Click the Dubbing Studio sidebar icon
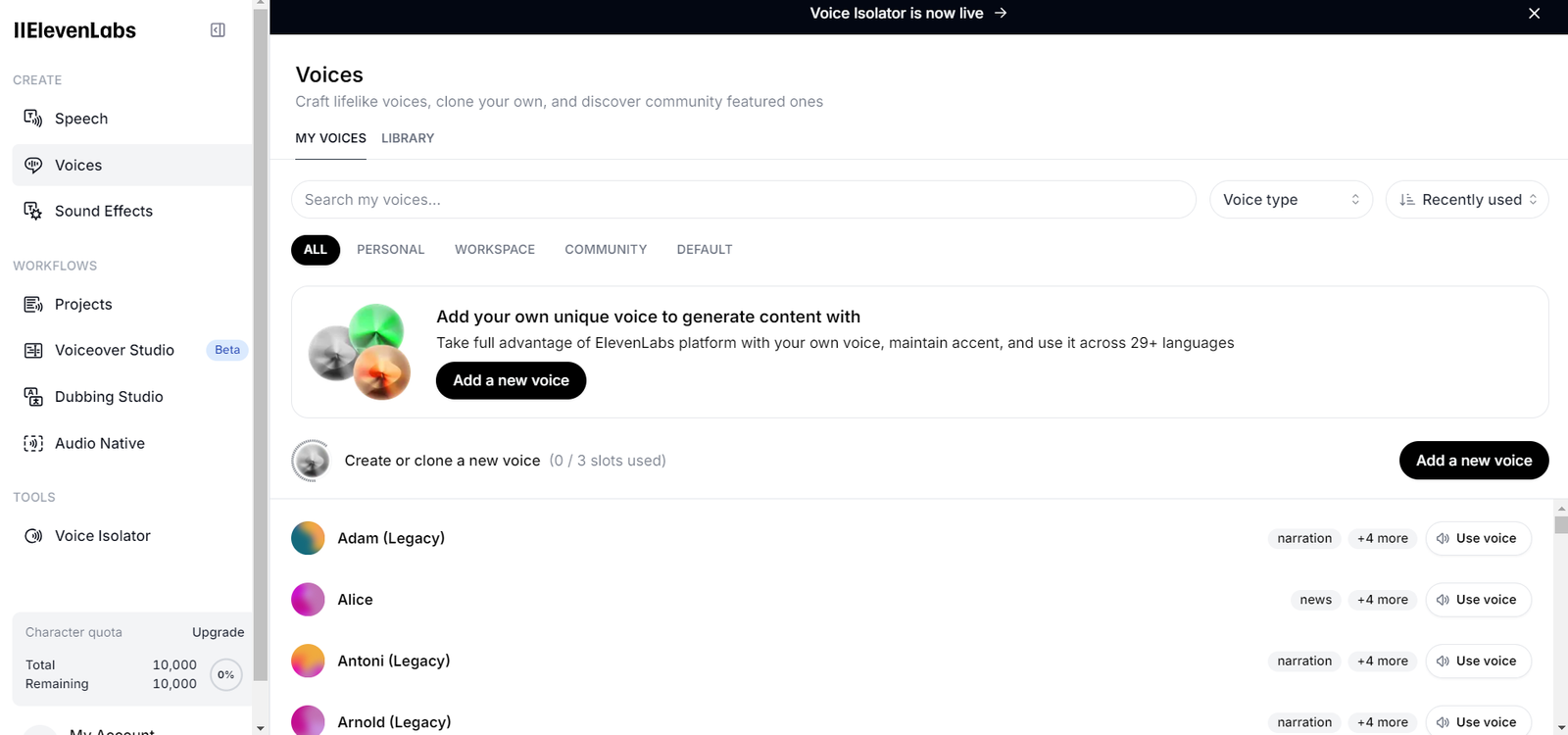This screenshot has height=735, width=1568. [33, 397]
